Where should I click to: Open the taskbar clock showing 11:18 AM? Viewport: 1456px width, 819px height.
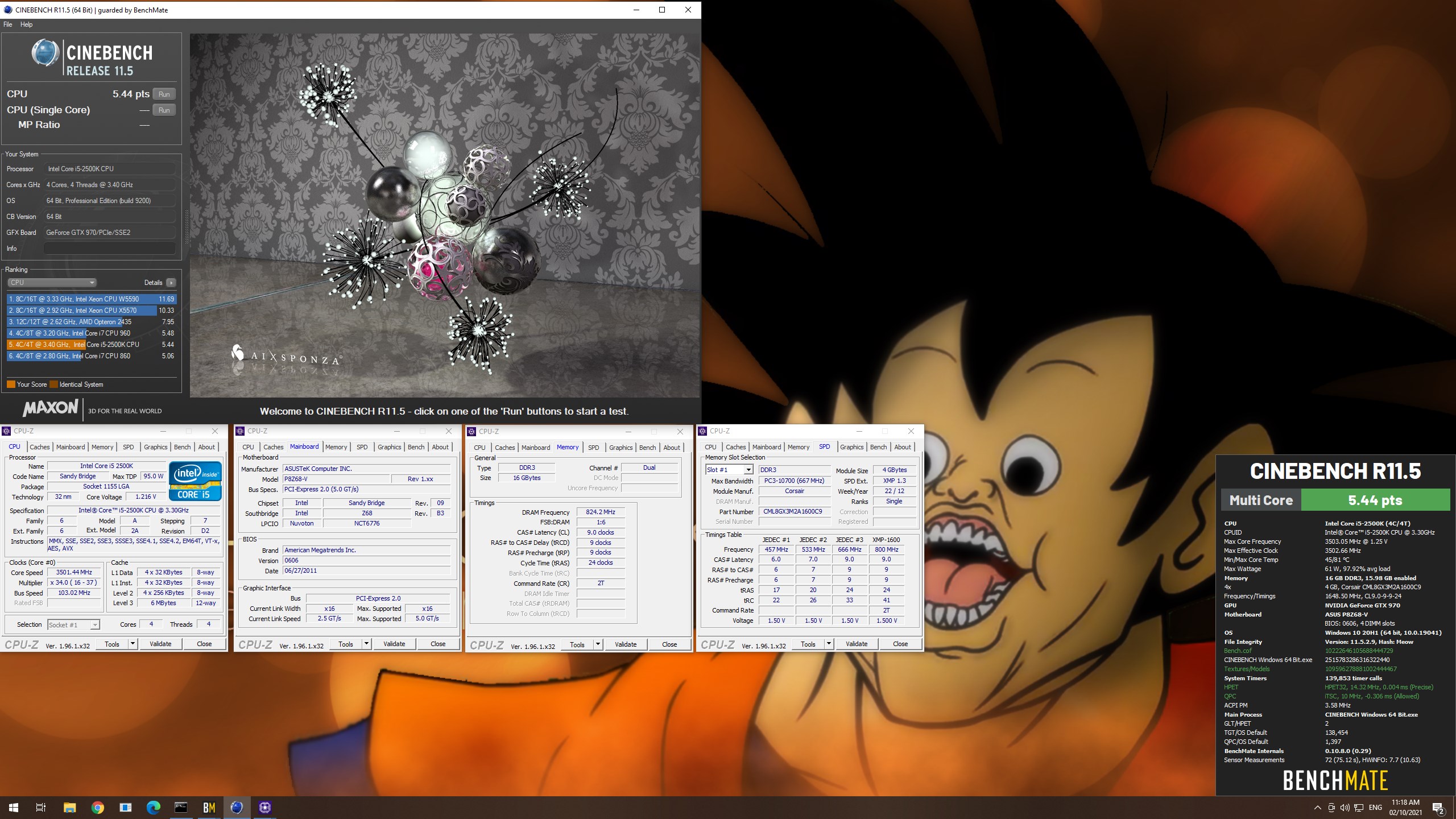pos(1405,807)
